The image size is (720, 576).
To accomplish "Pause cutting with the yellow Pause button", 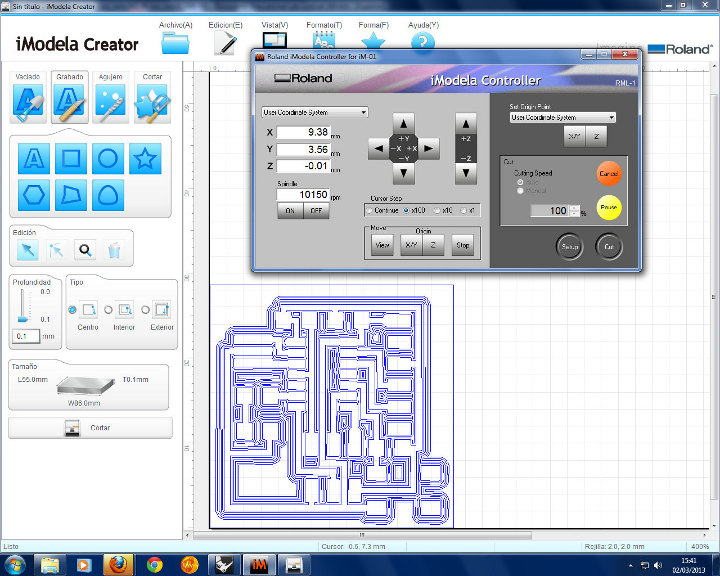I will (x=609, y=207).
